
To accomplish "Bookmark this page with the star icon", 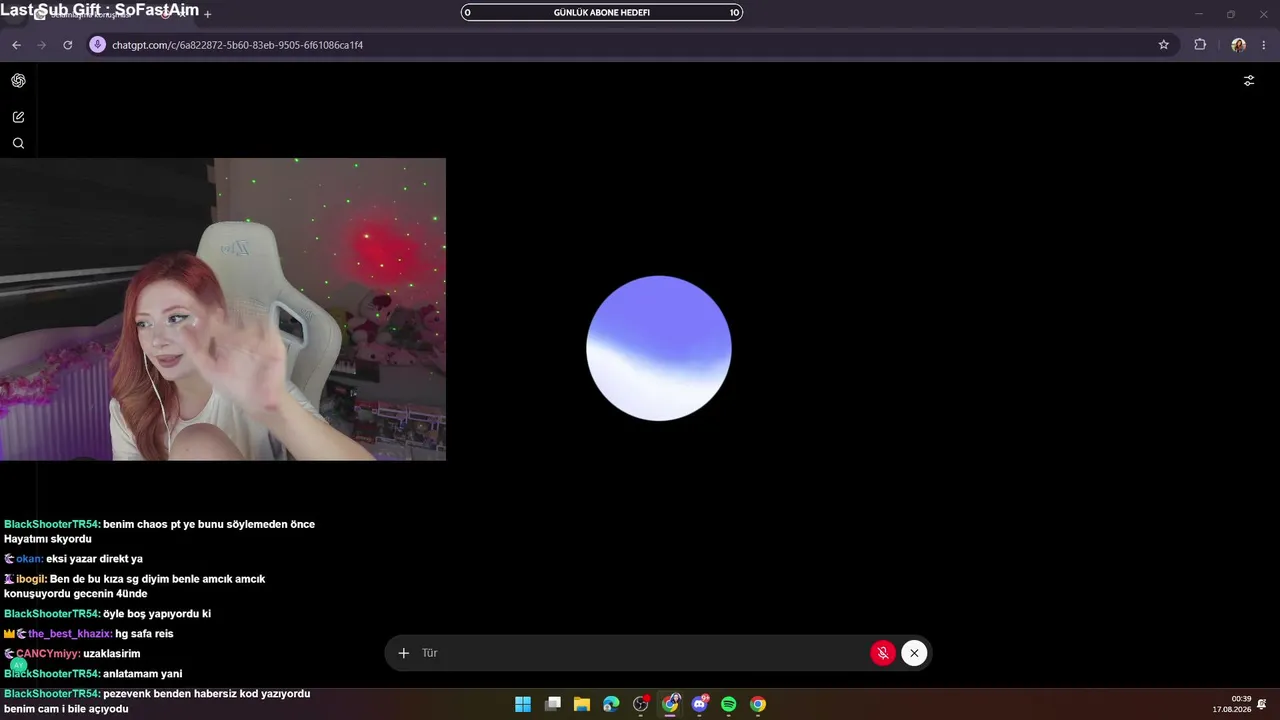I will click(1164, 45).
